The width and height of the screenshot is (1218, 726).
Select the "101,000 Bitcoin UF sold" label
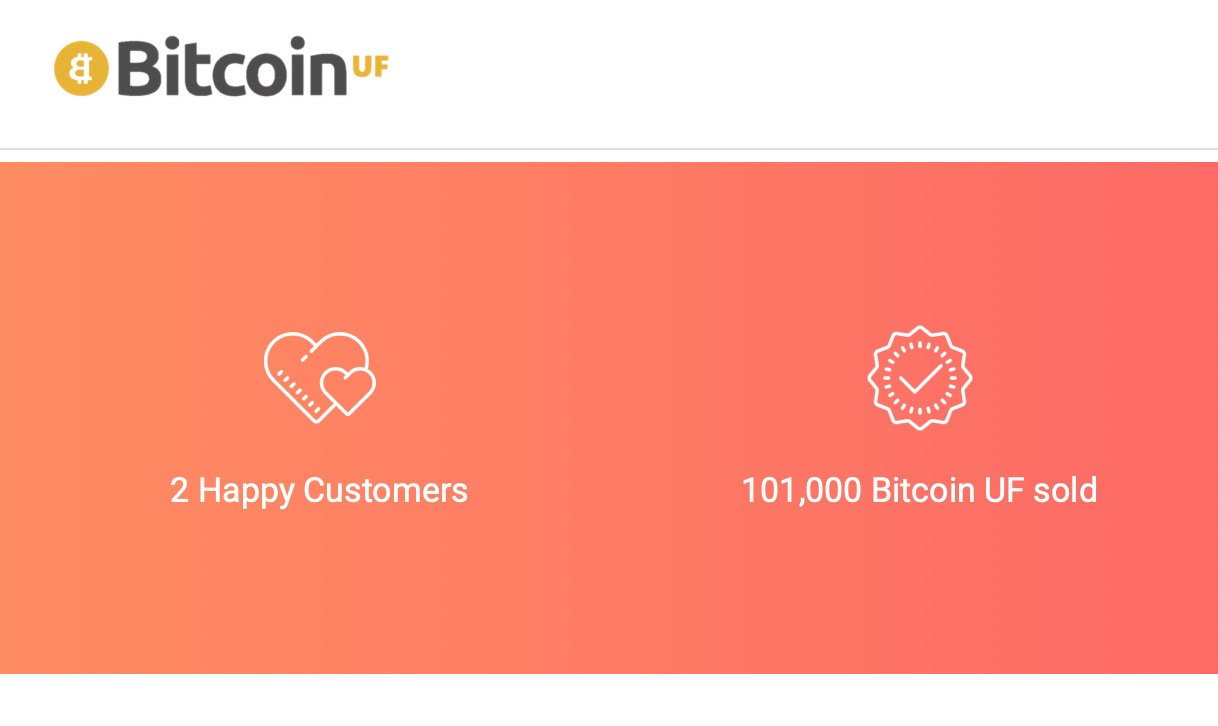[x=920, y=491]
